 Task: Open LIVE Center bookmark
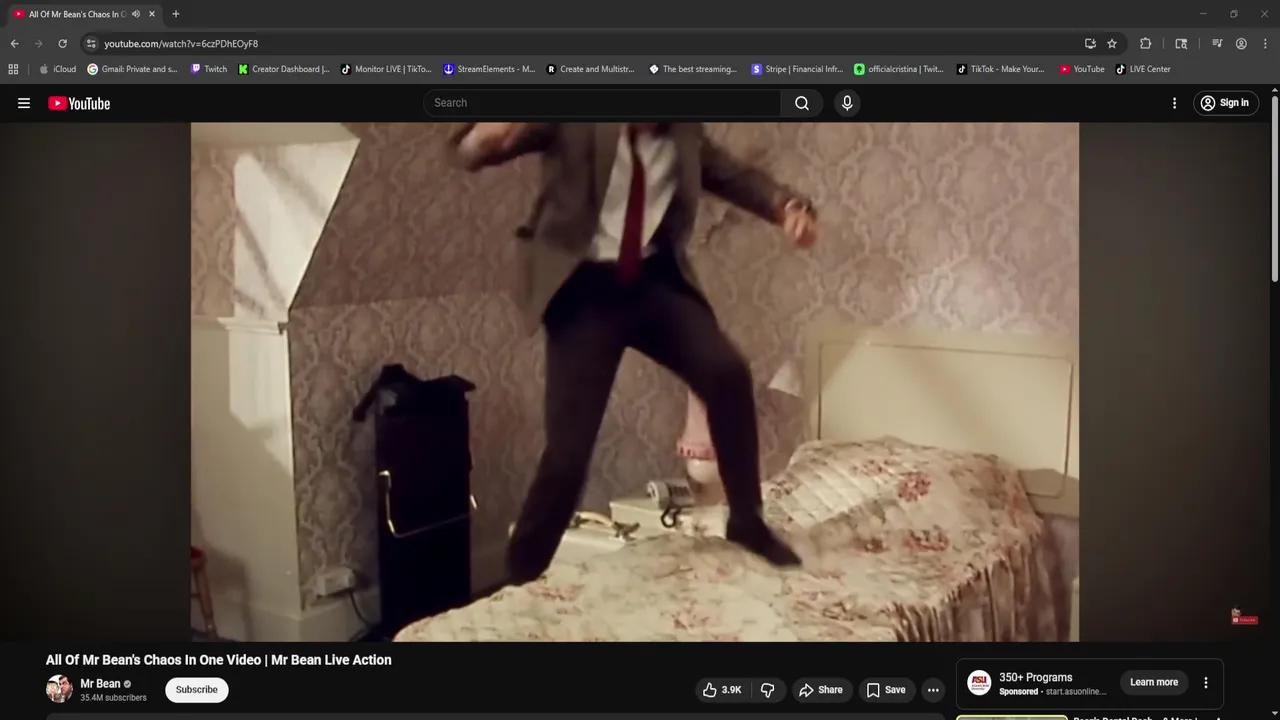(1143, 69)
